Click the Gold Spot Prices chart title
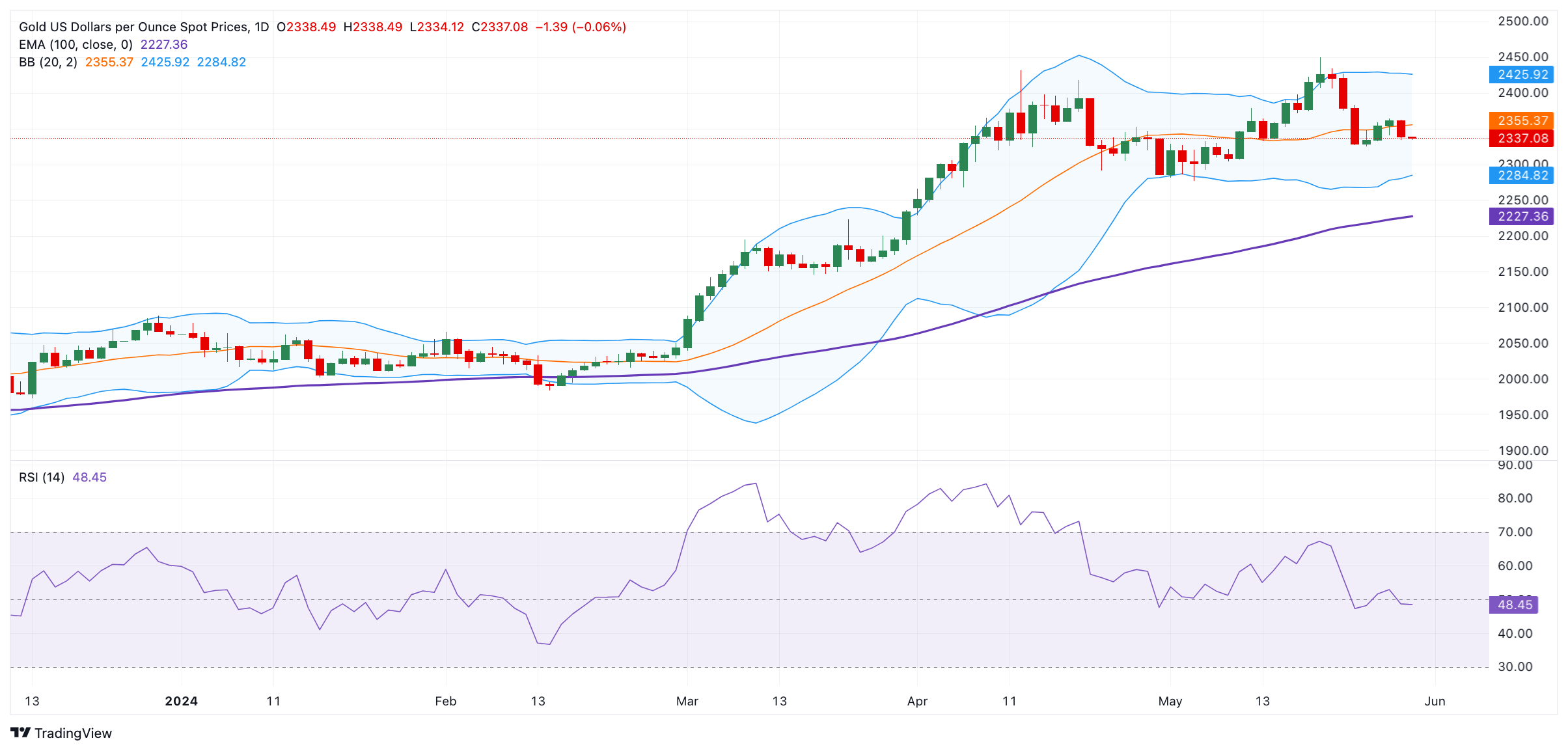The width and height of the screenshot is (1568, 751). 143,27
